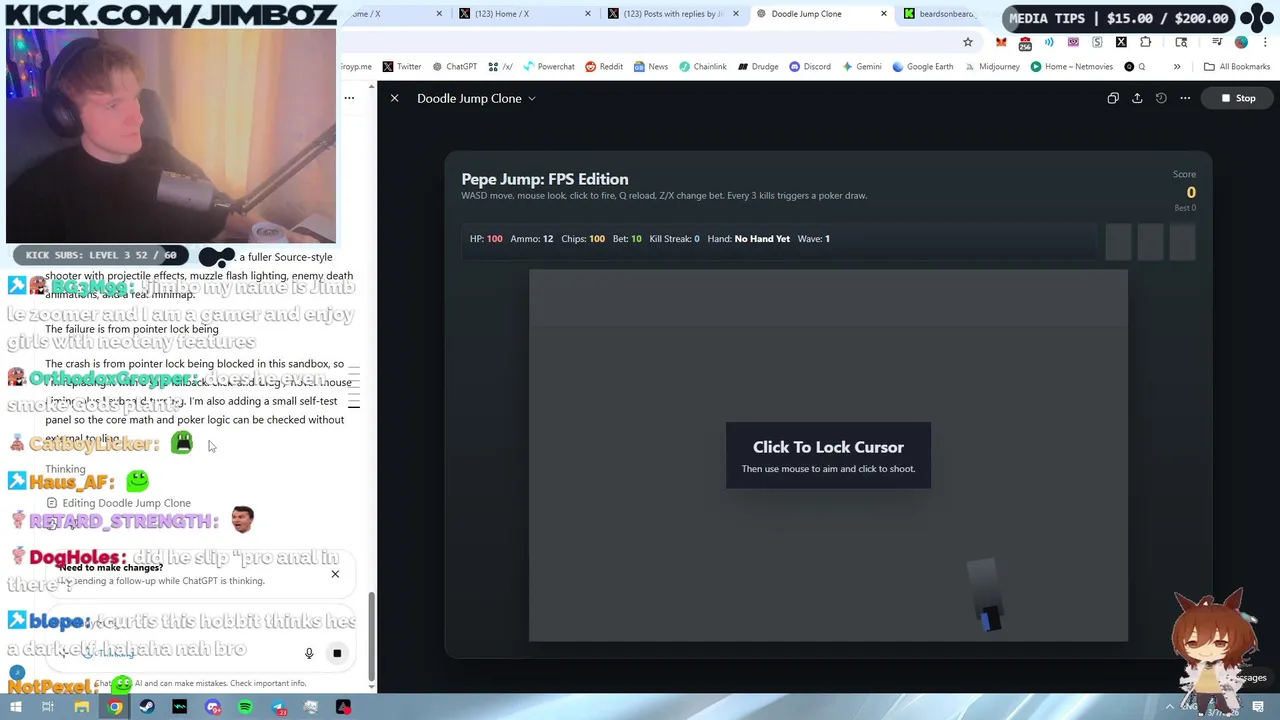Viewport: 1280px width, 720px height.
Task: Open the Drudge bookmark
Action: pyautogui.click(x=758, y=67)
